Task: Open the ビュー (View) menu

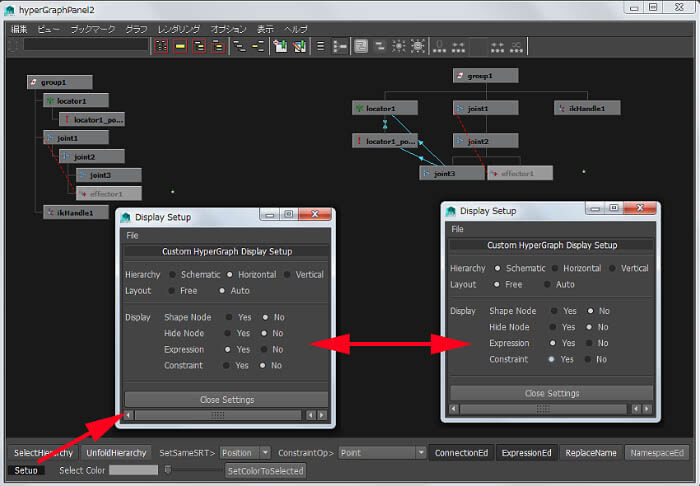Action: [48, 29]
